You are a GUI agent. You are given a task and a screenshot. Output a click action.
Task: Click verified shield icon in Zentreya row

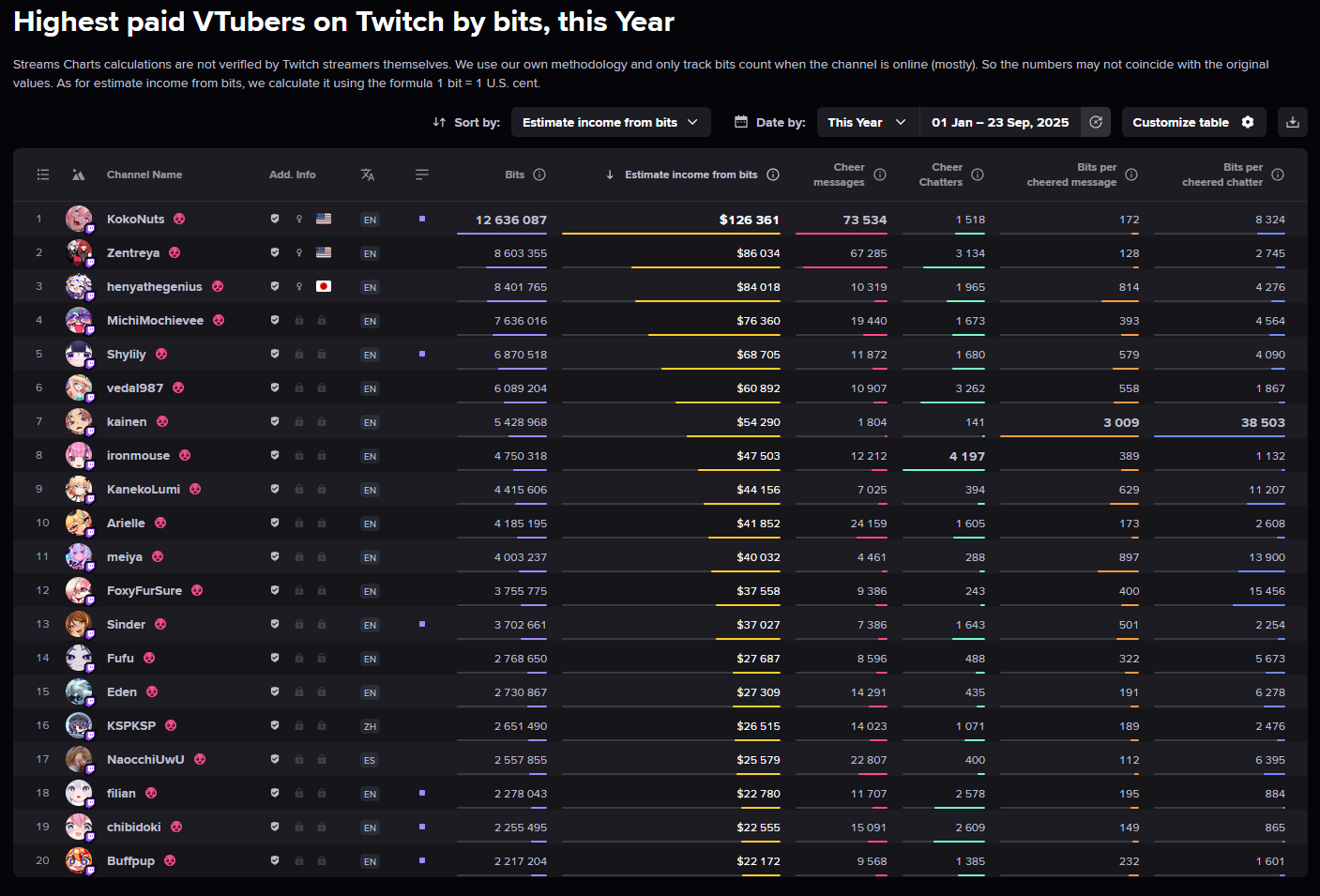[275, 252]
